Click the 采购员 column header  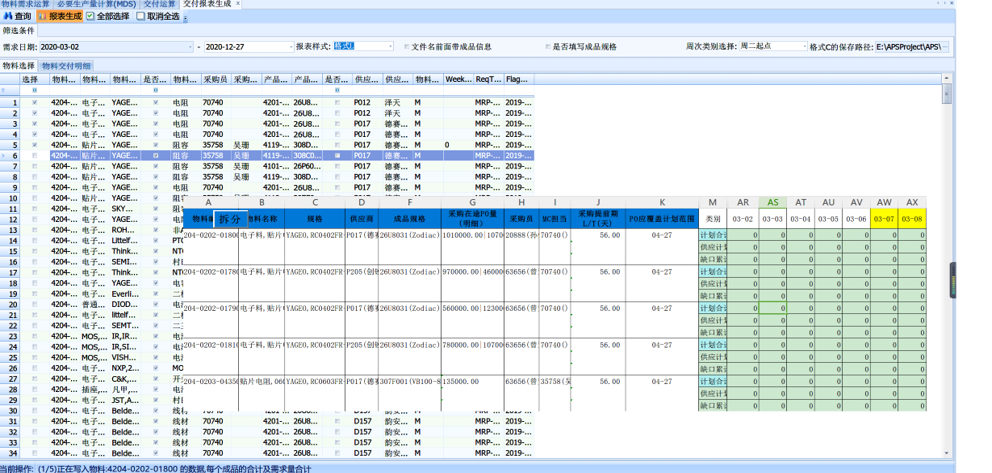click(216, 79)
